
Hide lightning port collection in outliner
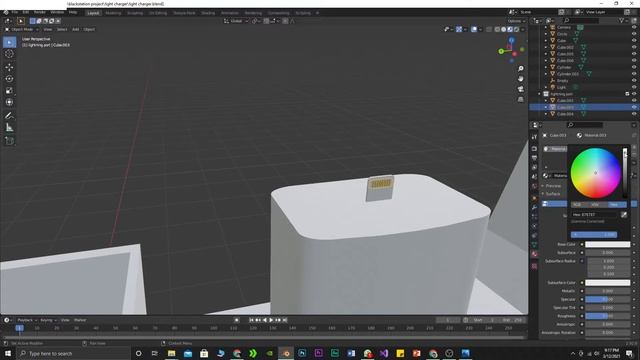pyautogui.click(x=634, y=94)
